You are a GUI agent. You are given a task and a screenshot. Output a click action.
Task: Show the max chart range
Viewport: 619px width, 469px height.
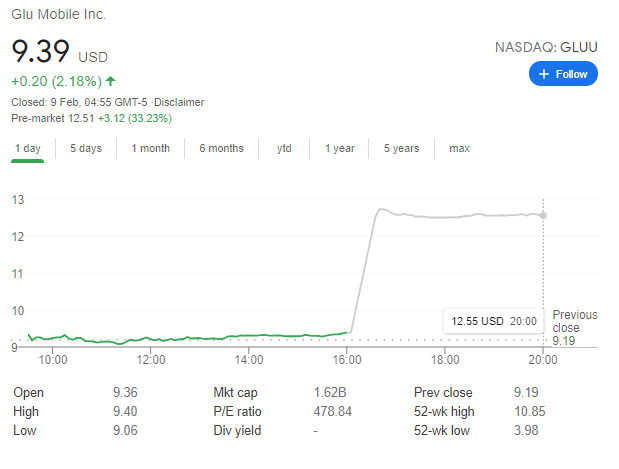(x=459, y=148)
